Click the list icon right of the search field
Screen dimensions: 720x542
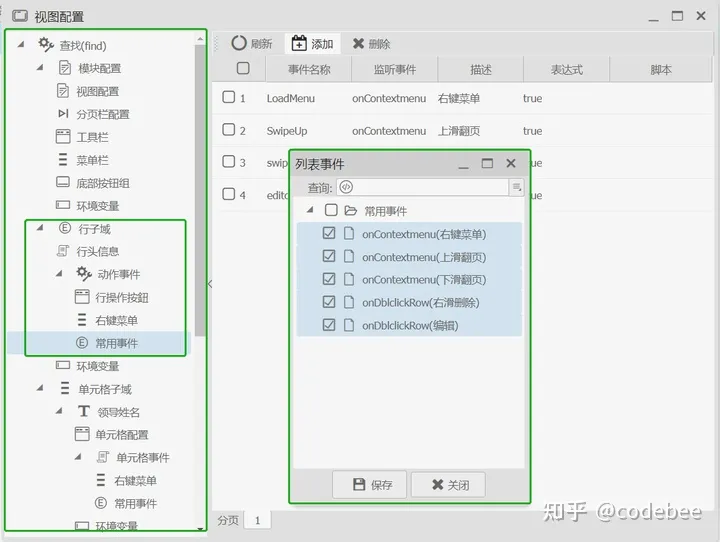[x=517, y=187]
